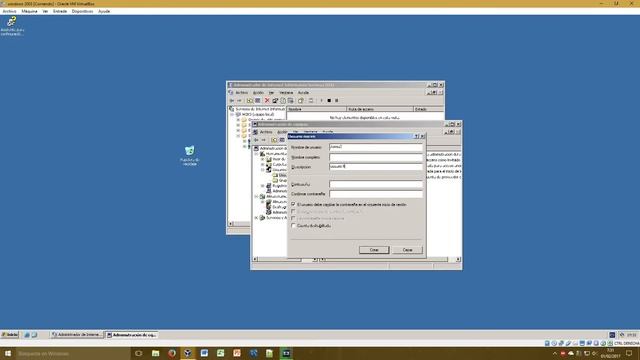Open the Dispositivos menu in VirtualBox
This screenshot has width=640, height=360.
82,11
